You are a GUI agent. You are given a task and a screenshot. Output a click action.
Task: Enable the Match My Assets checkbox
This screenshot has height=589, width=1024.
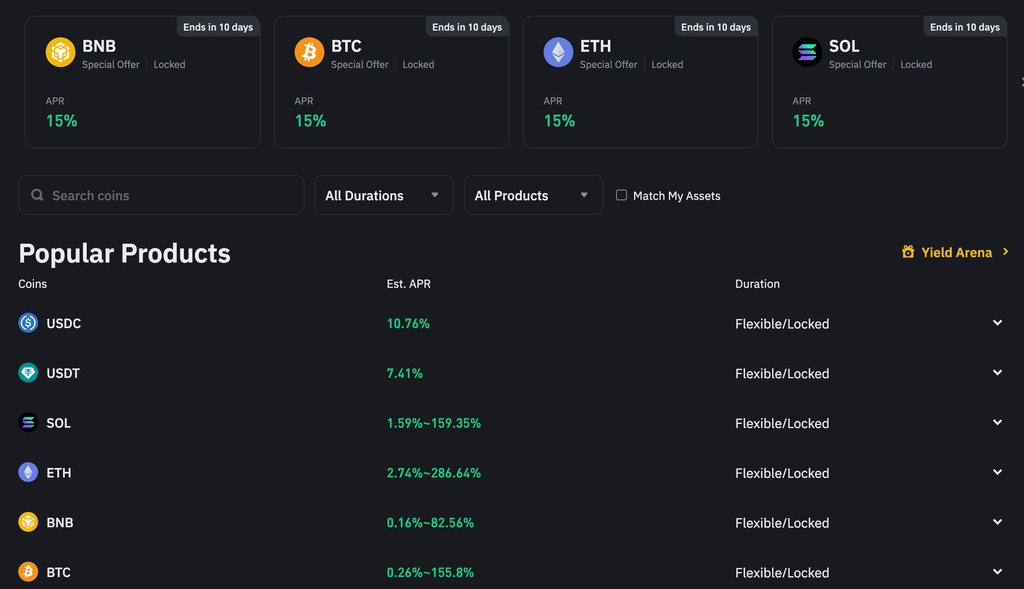tap(621, 195)
